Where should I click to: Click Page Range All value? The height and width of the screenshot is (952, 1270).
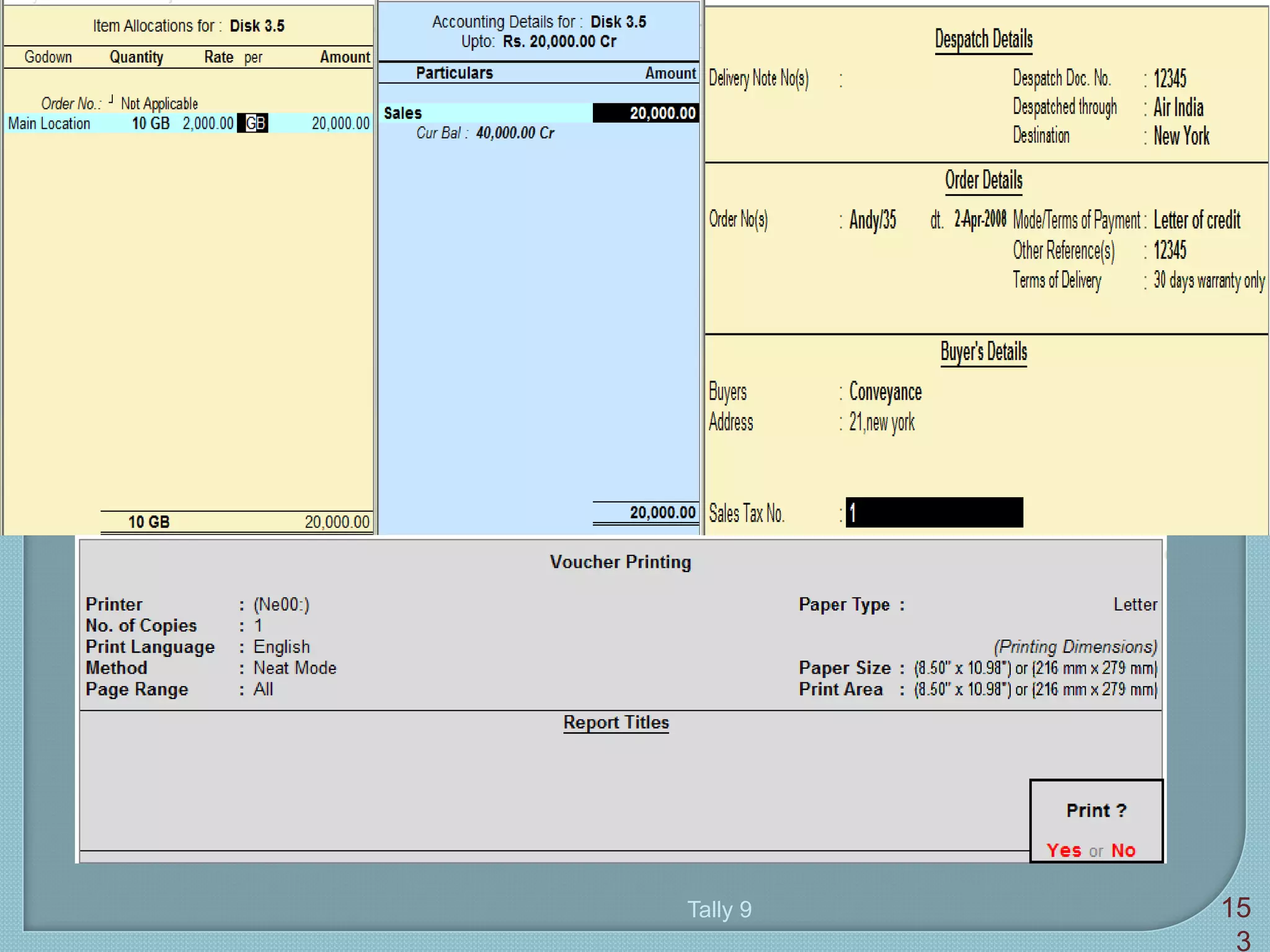263,689
